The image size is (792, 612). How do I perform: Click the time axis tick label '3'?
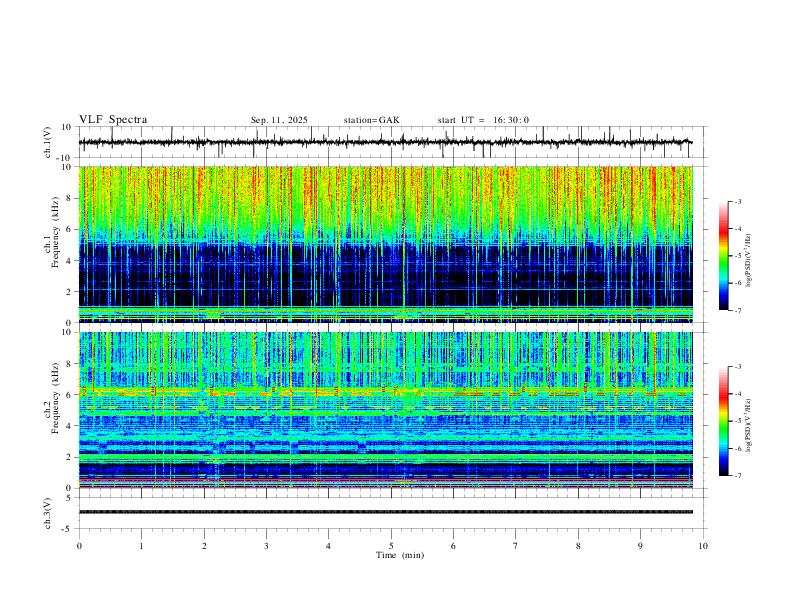(266, 546)
